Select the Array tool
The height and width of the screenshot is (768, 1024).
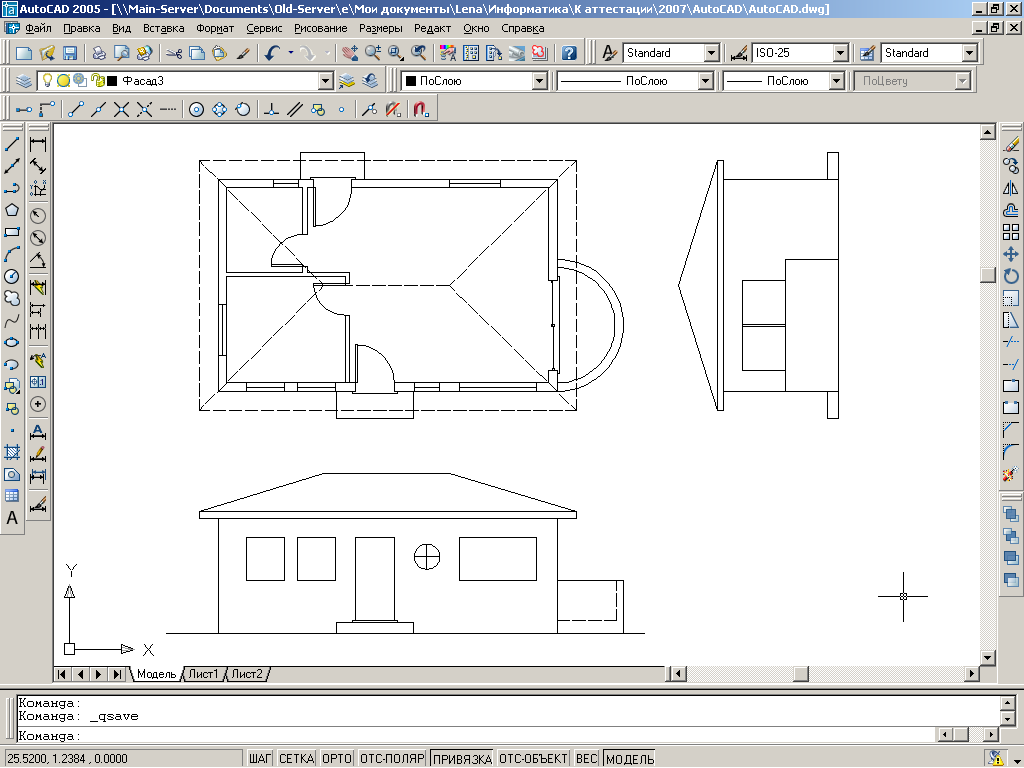1011,232
